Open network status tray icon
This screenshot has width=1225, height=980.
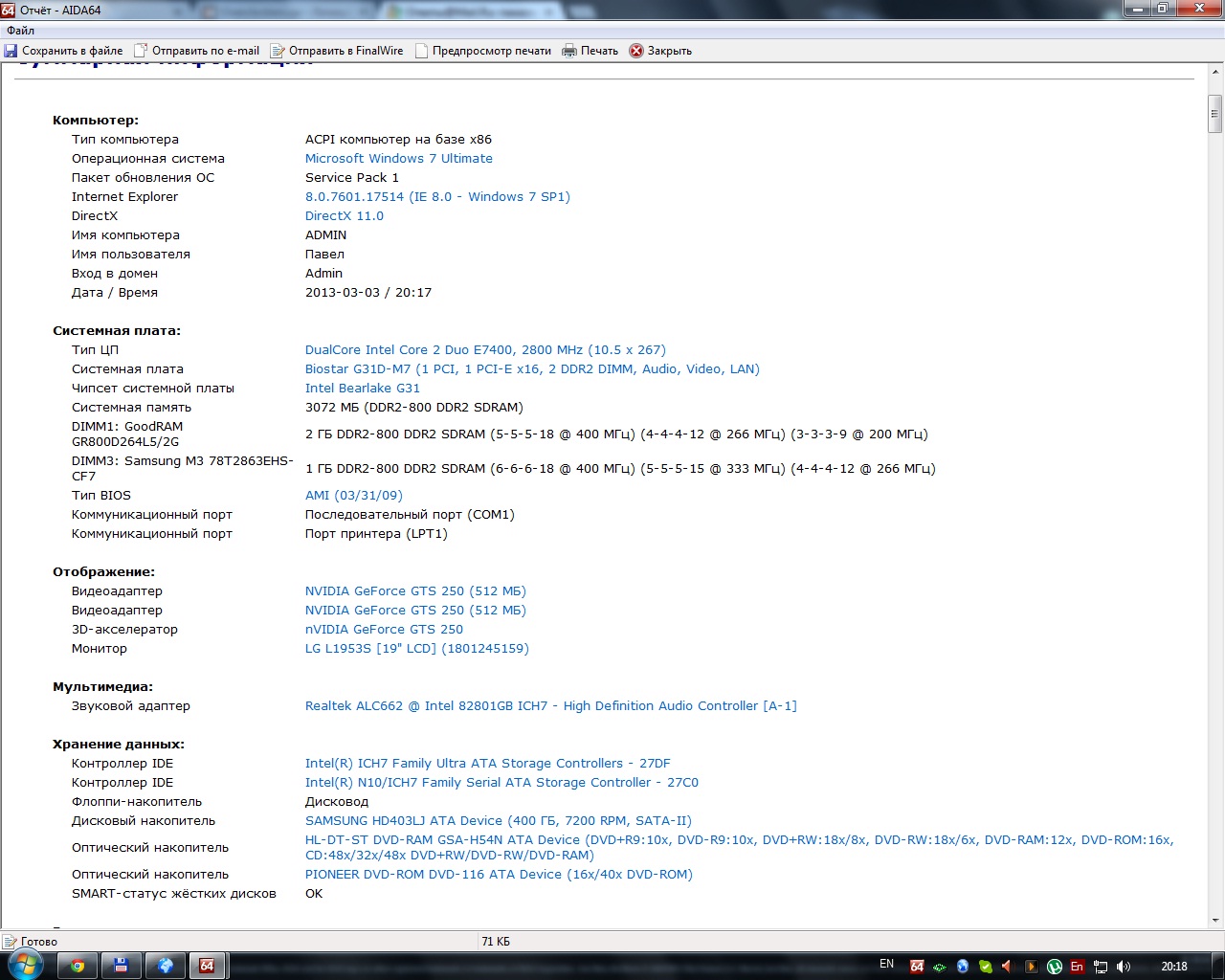coord(1101,967)
